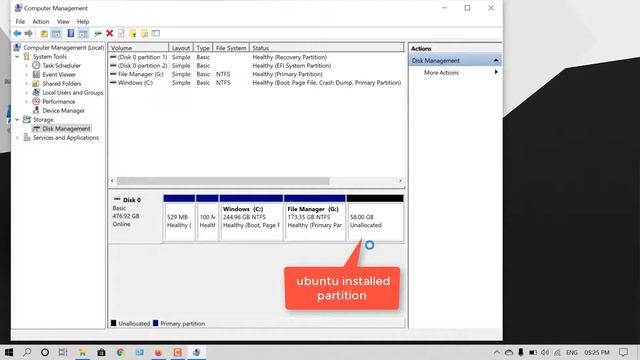Toggle Show/Hide Action Pane toolbar icon

83,33
